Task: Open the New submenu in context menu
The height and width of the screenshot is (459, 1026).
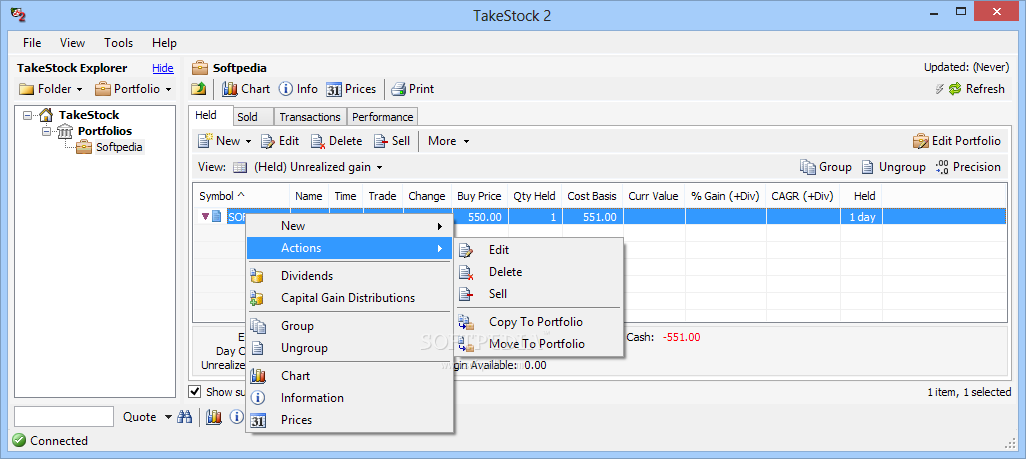Action: pyautogui.click(x=349, y=226)
